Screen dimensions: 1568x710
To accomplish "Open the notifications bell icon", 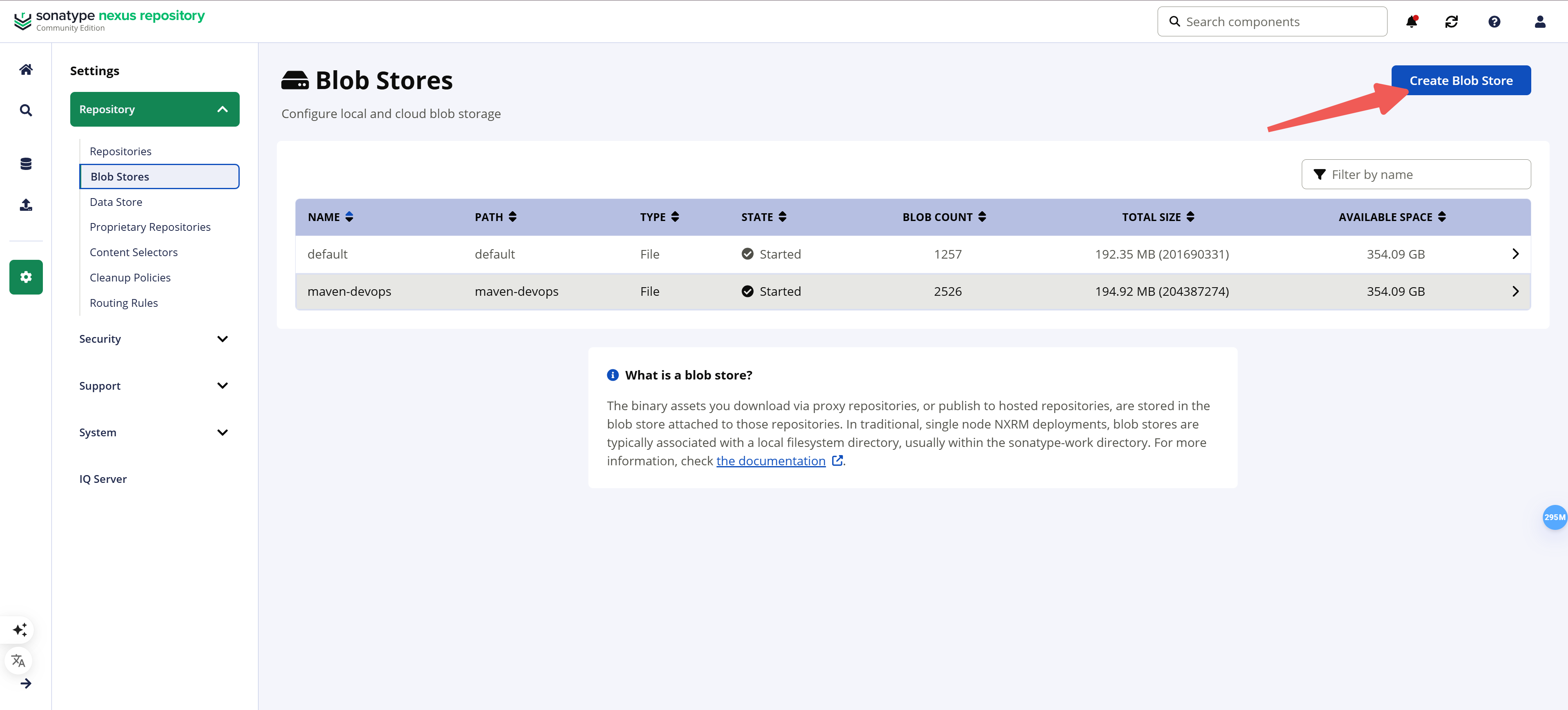I will coord(1412,21).
